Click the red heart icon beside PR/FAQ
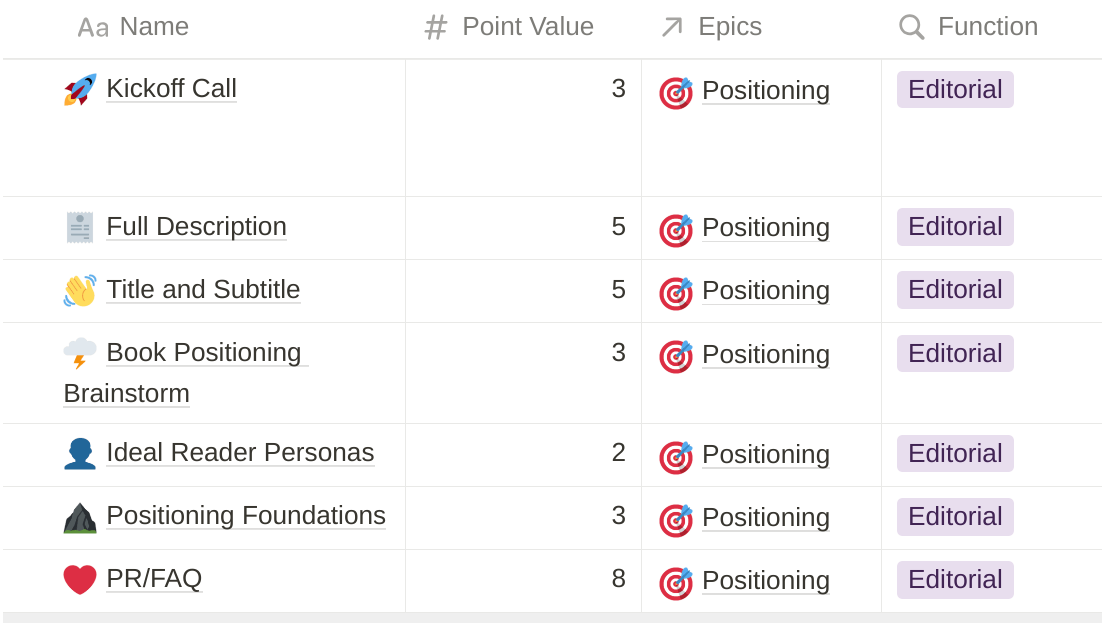The image size is (1102, 623). (x=80, y=579)
